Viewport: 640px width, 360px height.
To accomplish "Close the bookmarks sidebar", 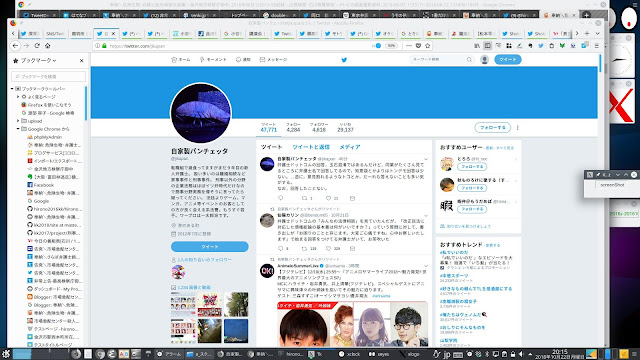I will click(82, 60).
